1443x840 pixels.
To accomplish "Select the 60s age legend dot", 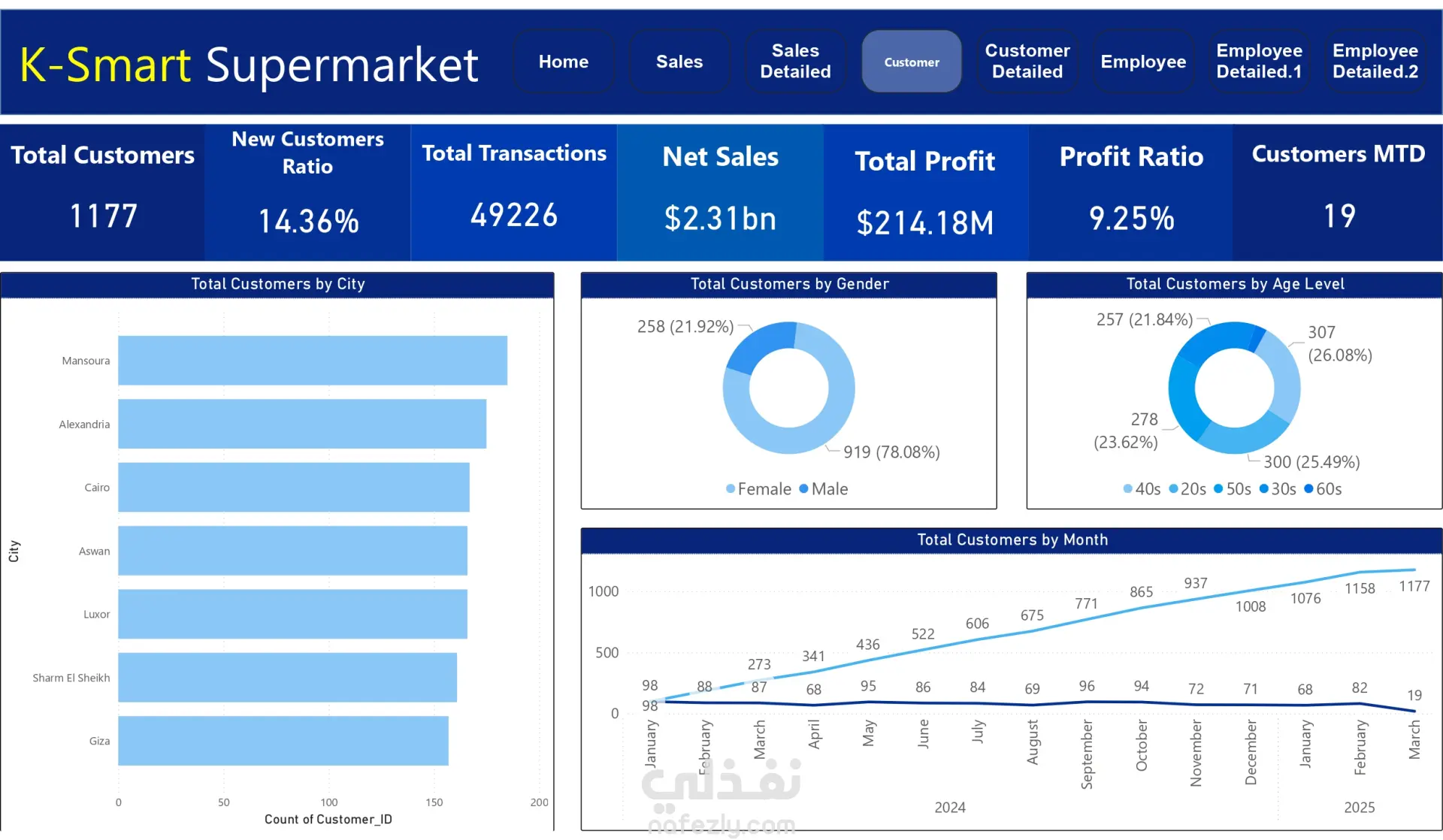I will pyautogui.click(x=1308, y=489).
